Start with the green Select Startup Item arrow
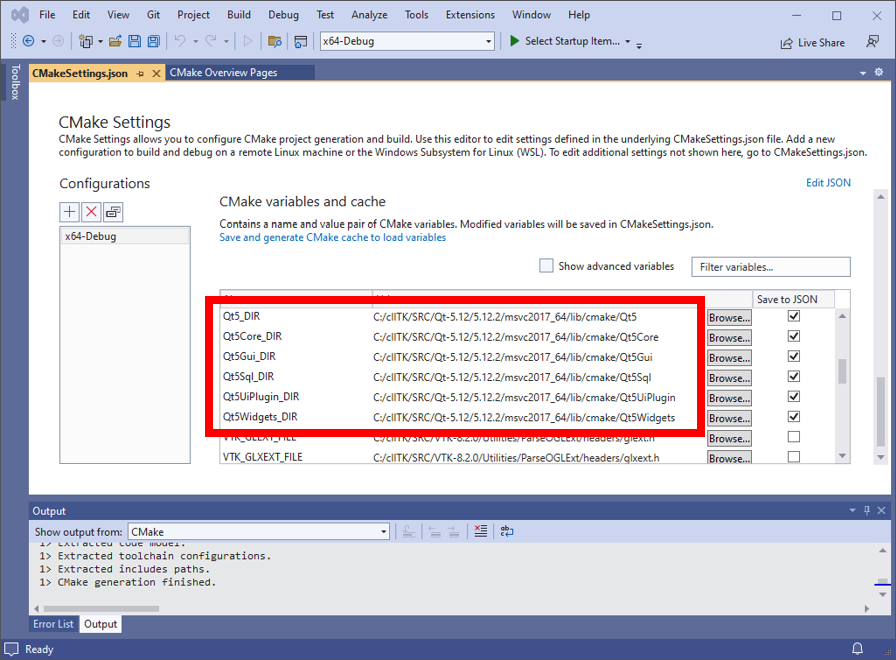Screen dimensions: 896x660 coord(514,41)
